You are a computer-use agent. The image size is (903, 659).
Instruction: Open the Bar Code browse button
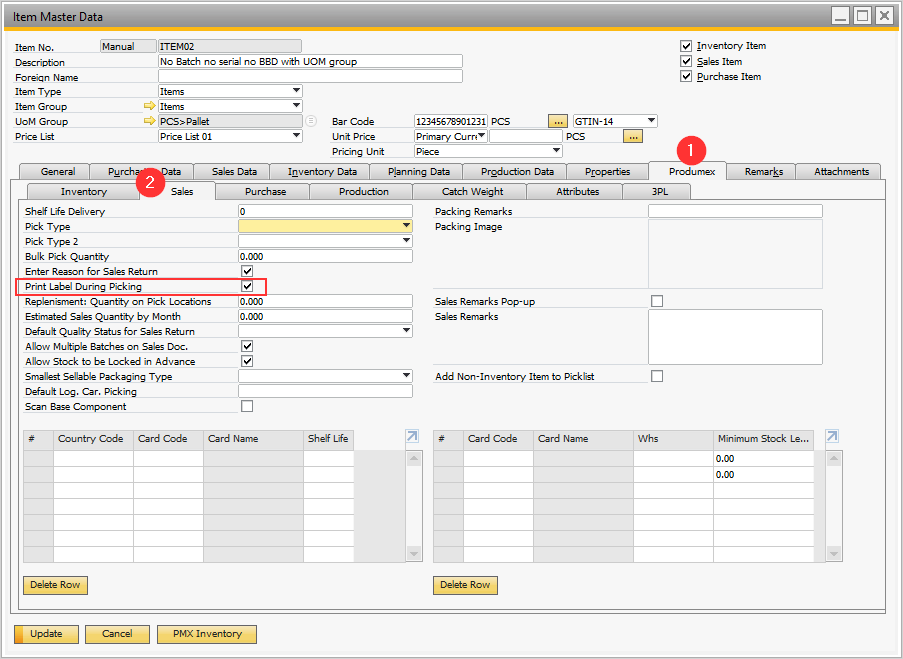pyautogui.click(x=558, y=121)
